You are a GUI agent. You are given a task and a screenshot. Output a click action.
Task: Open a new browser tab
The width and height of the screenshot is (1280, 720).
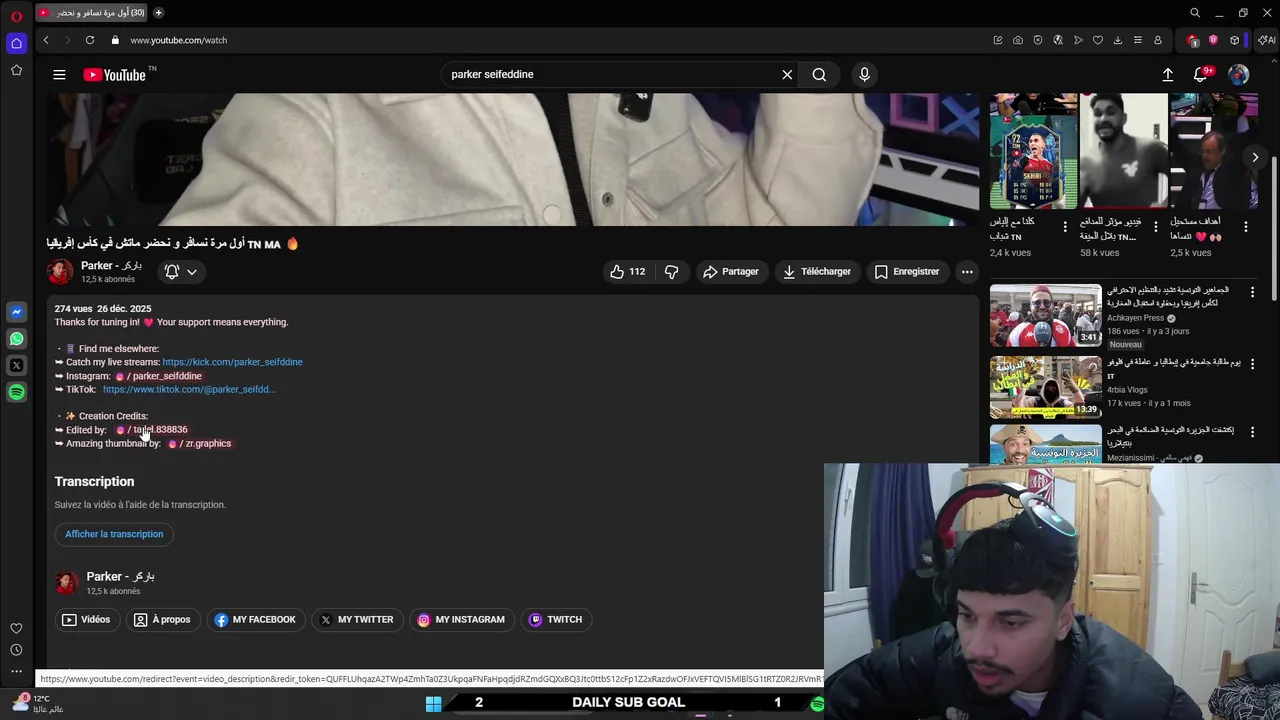point(158,13)
